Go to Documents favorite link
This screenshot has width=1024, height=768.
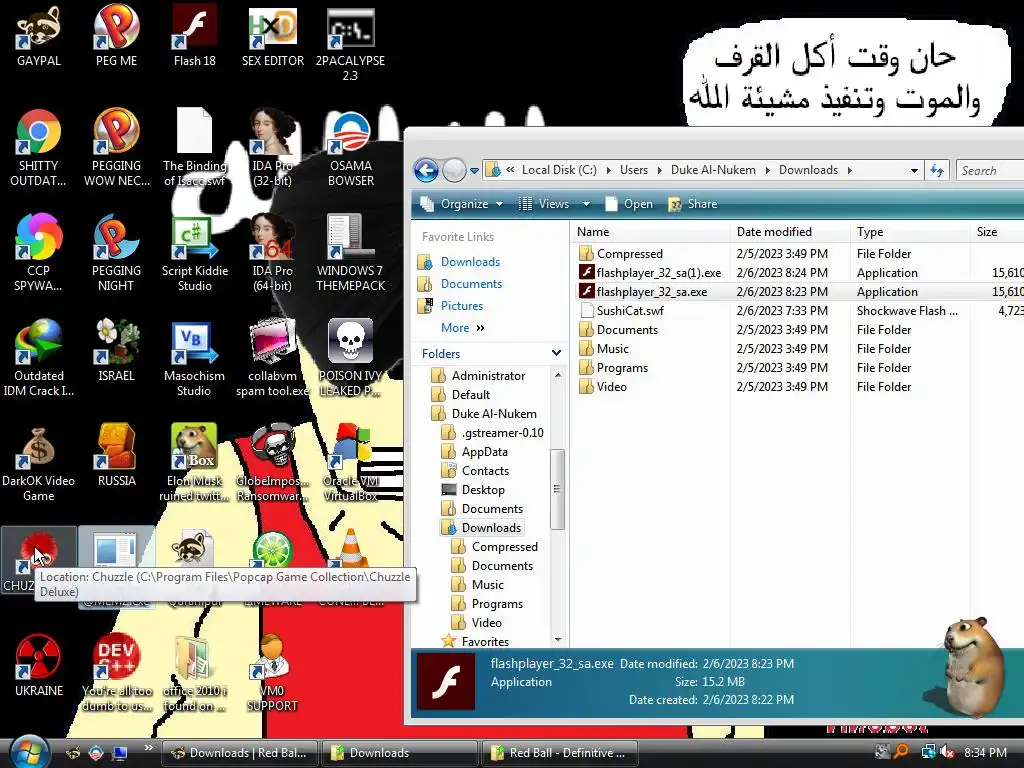[471, 284]
